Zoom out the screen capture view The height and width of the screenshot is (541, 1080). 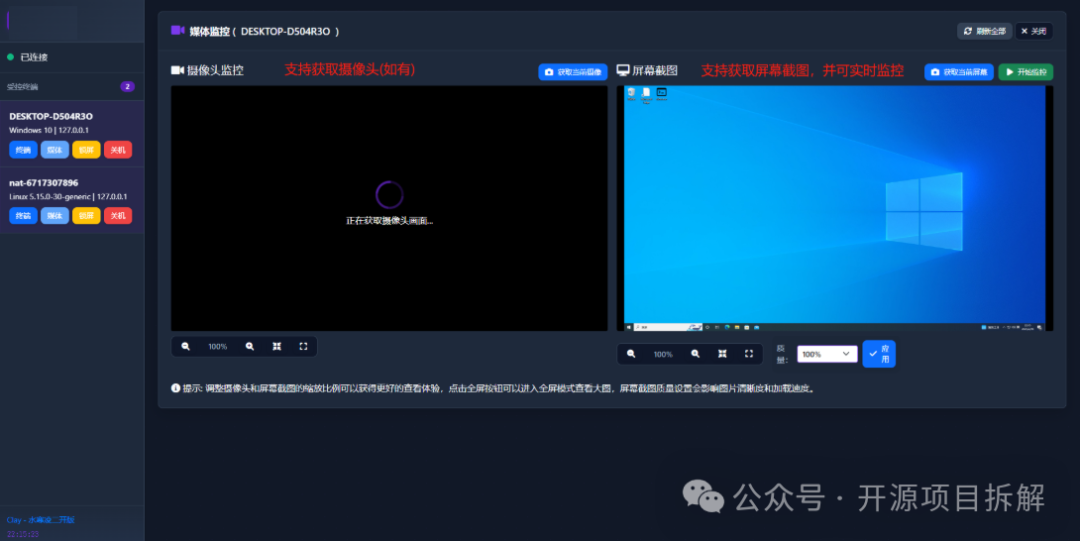point(631,354)
